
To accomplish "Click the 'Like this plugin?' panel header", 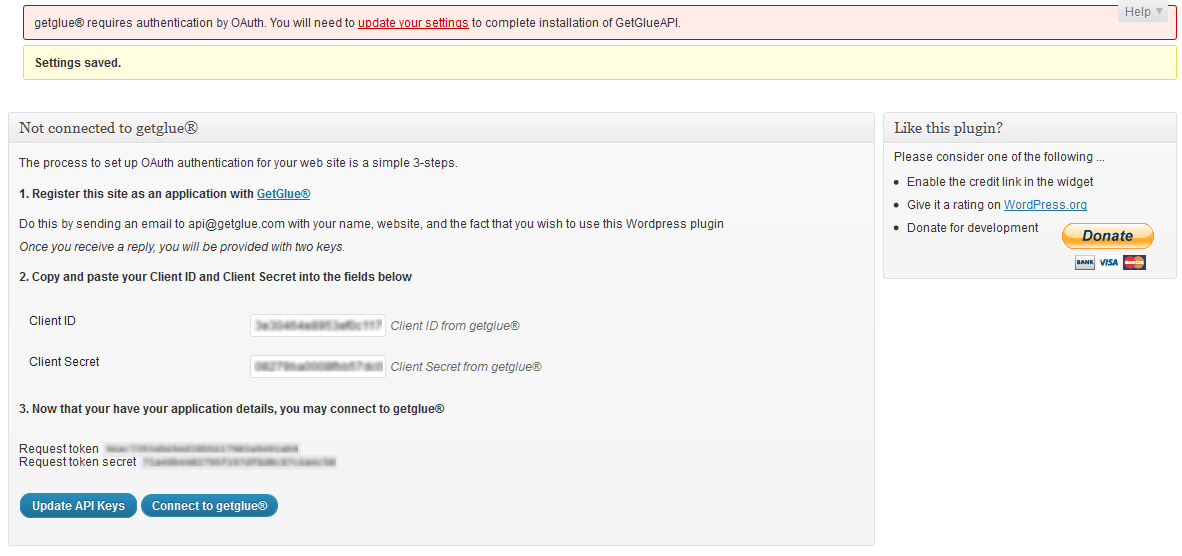I will [x=1030, y=128].
